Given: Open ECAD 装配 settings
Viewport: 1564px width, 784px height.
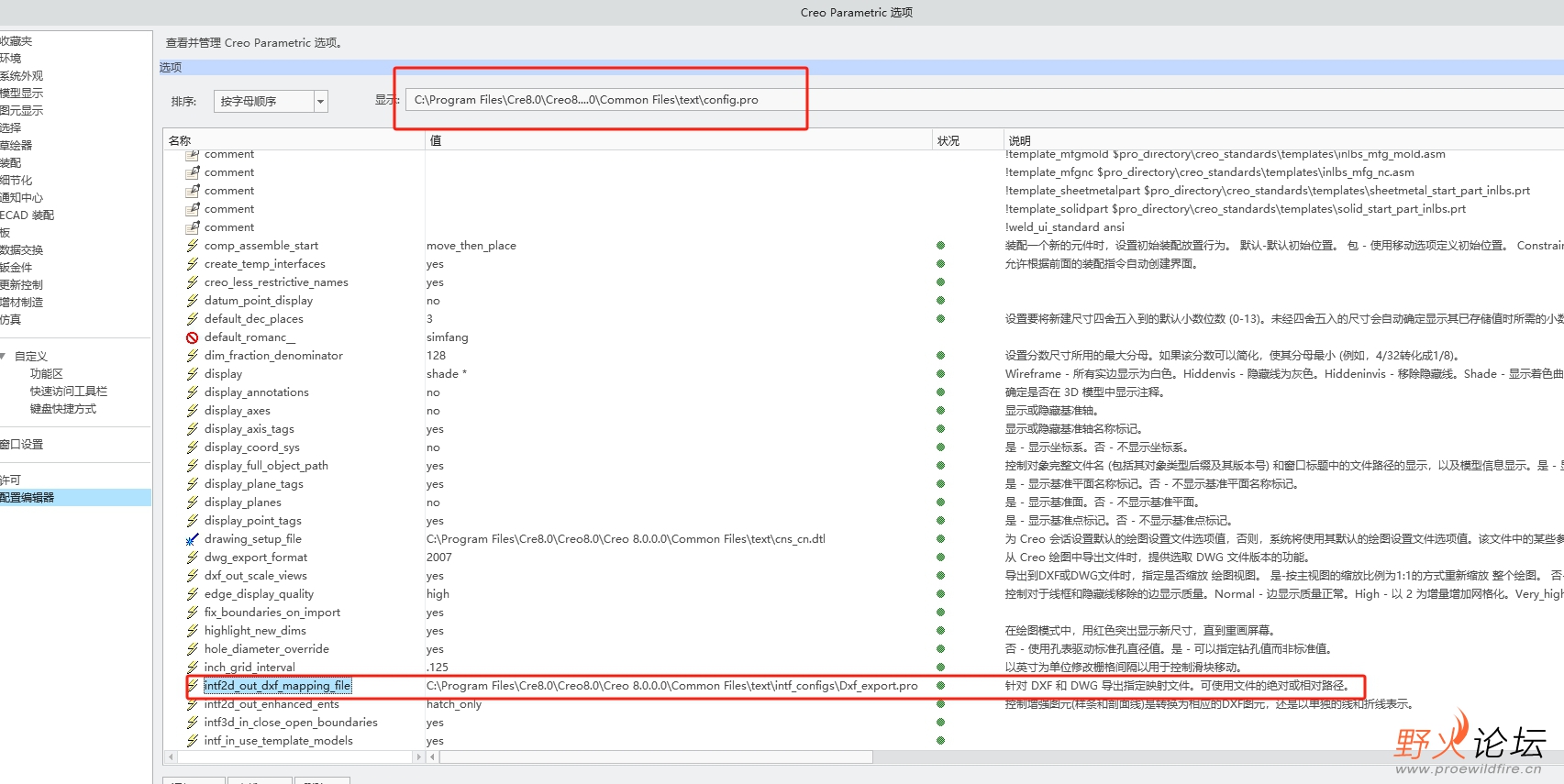Looking at the screenshot, I should (27, 215).
